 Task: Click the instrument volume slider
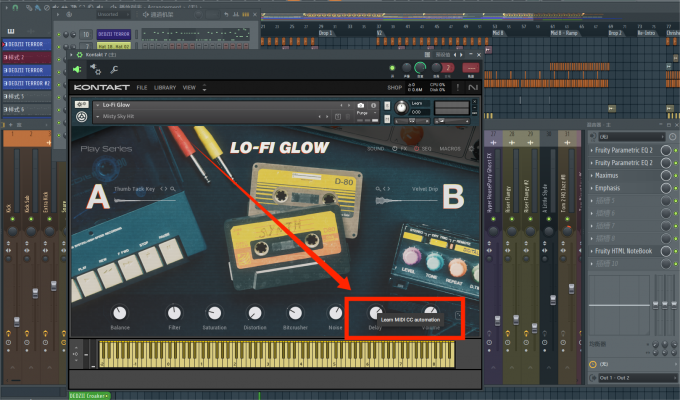451,121
